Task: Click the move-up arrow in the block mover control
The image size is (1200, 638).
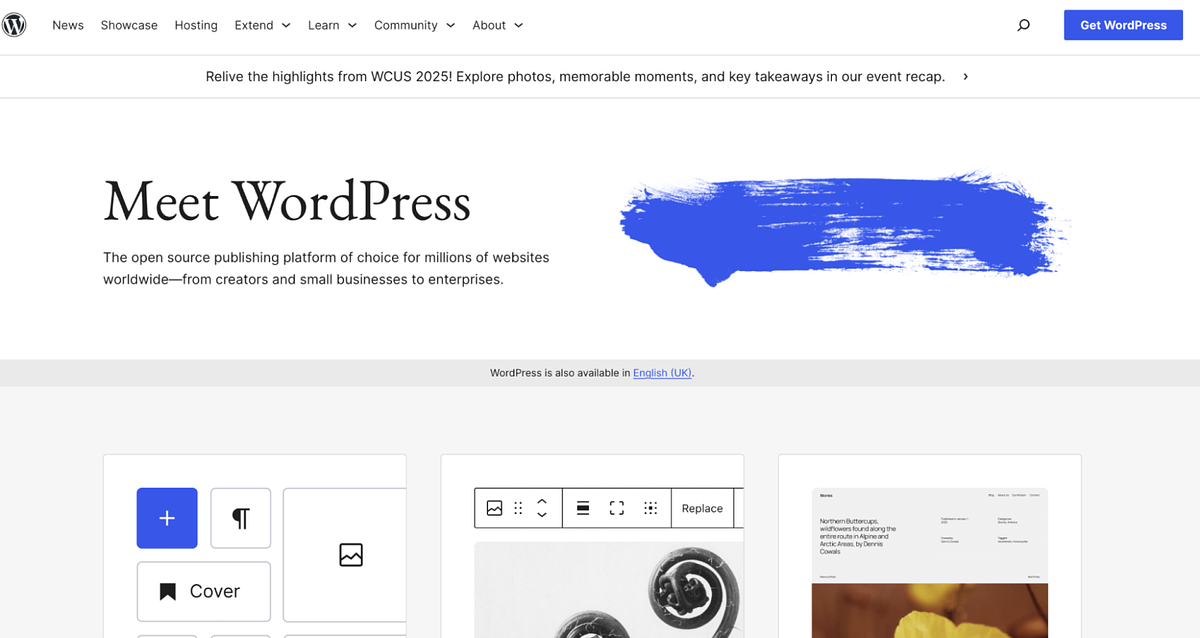Action: [x=542, y=502]
